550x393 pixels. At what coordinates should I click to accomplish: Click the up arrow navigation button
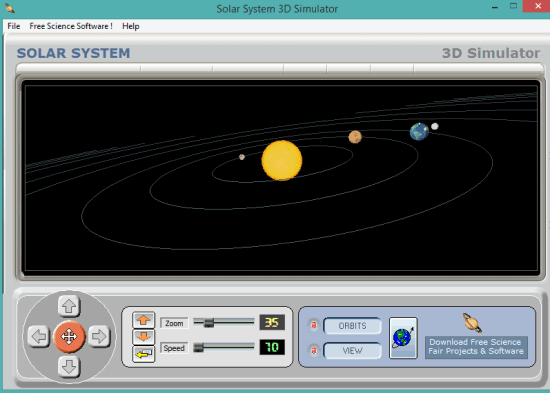(x=69, y=306)
